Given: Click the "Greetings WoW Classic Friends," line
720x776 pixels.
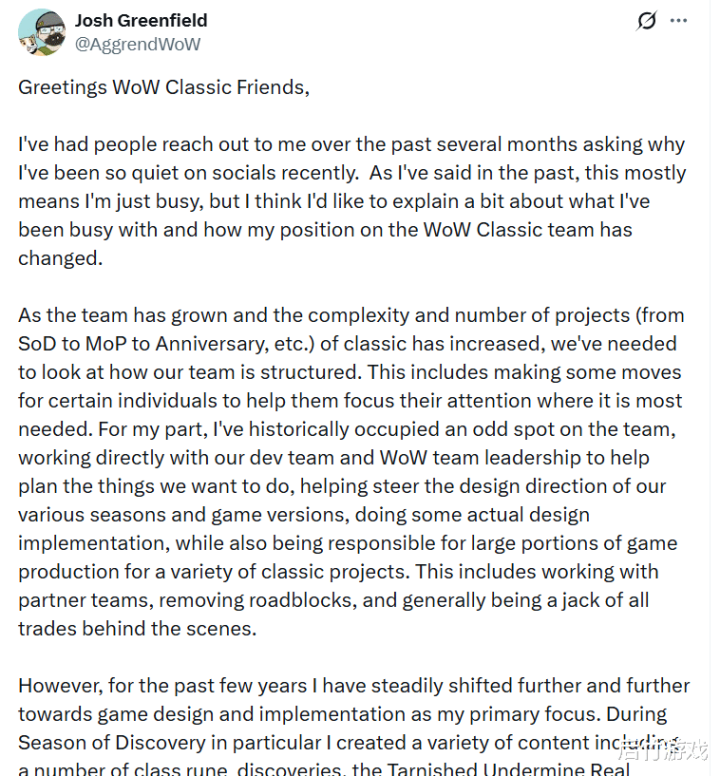Looking at the screenshot, I should (164, 87).
